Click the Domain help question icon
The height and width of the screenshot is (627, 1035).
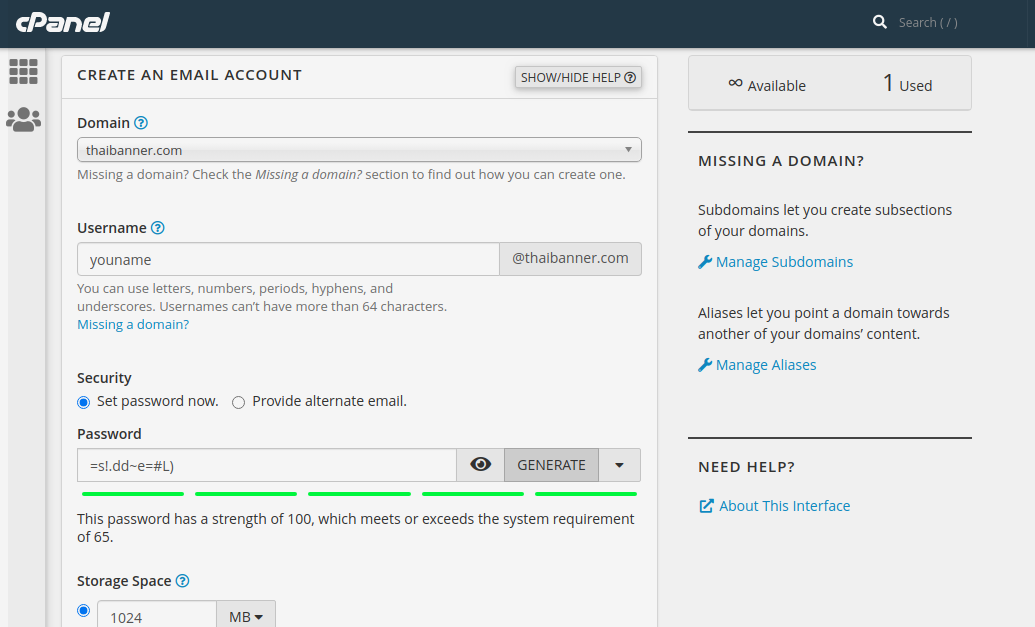tap(141, 123)
